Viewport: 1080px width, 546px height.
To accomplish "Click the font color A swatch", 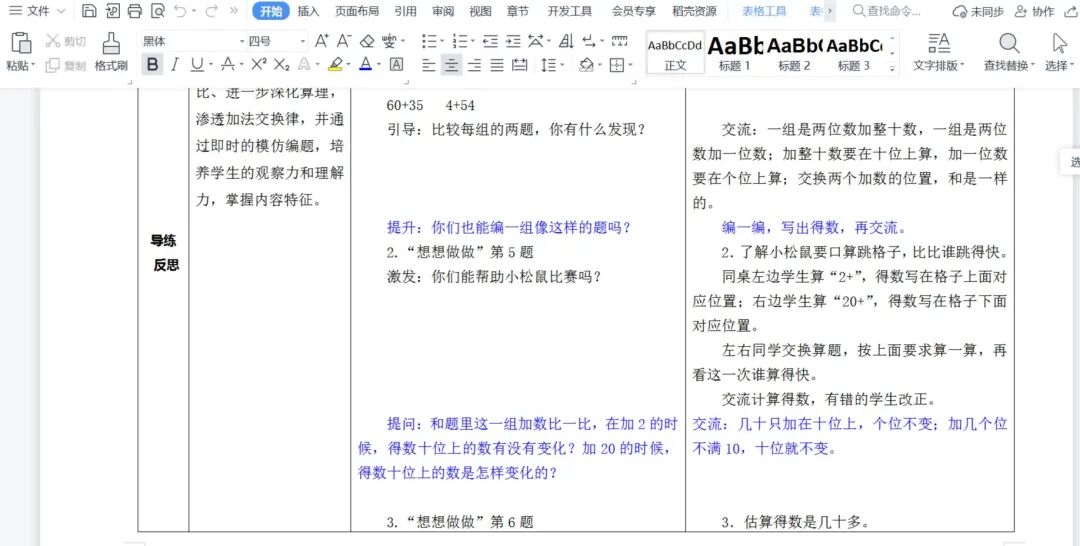I will (x=365, y=65).
